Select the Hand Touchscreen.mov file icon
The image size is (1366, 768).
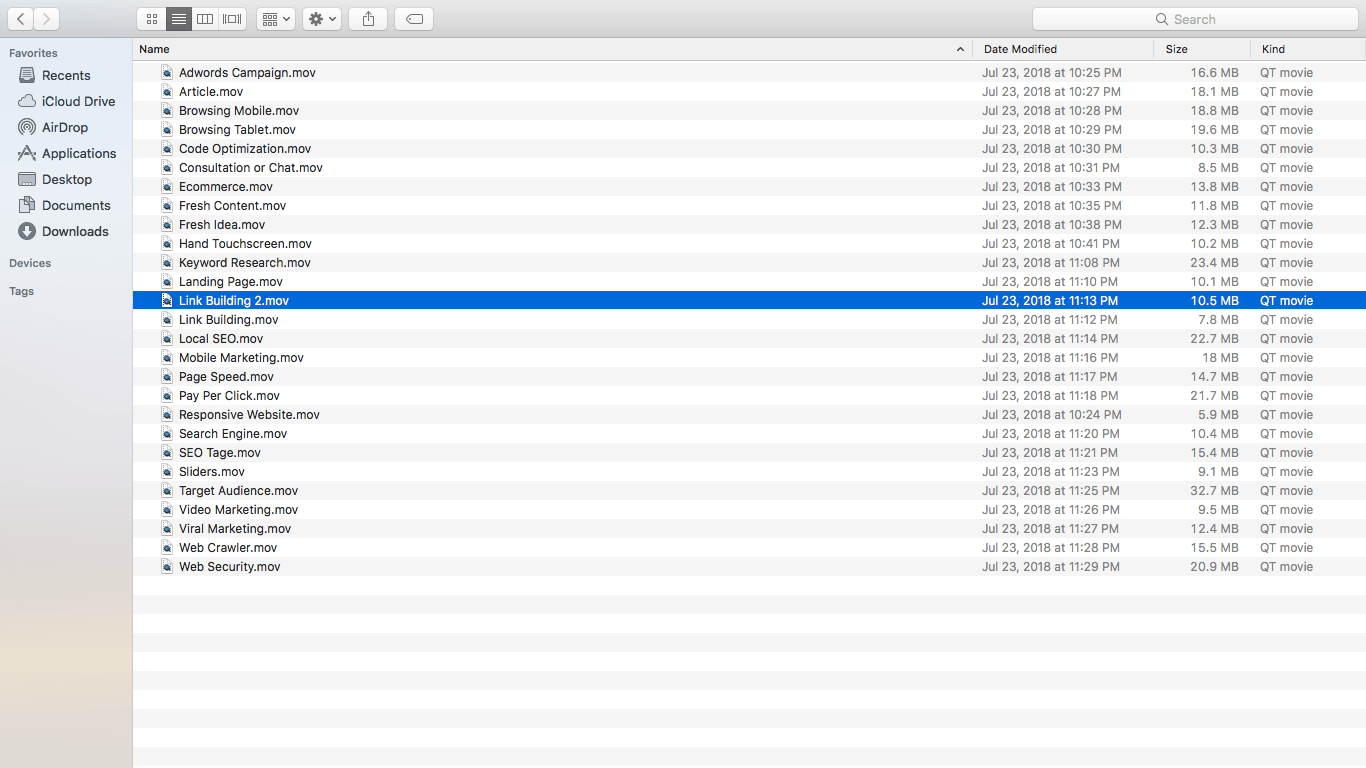click(167, 243)
